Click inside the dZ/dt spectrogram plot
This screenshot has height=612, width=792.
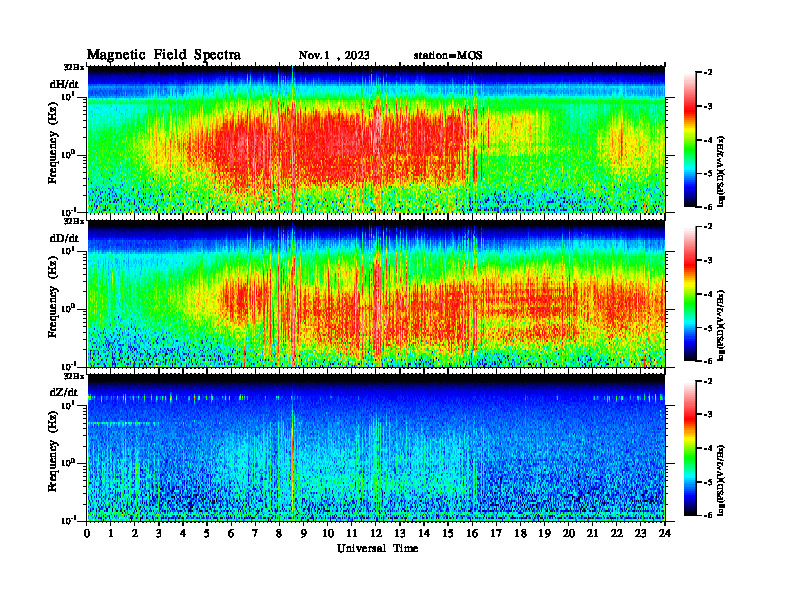(x=376, y=447)
